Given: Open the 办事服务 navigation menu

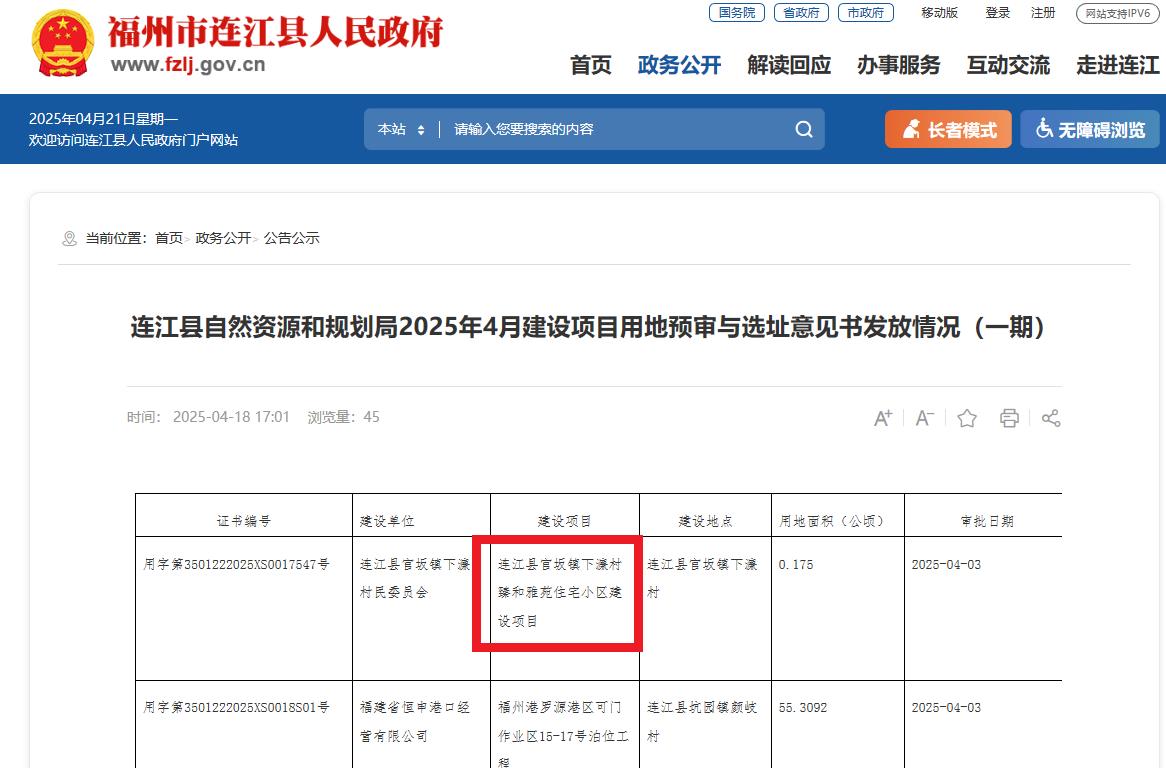Looking at the screenshot, I should 898,65.
